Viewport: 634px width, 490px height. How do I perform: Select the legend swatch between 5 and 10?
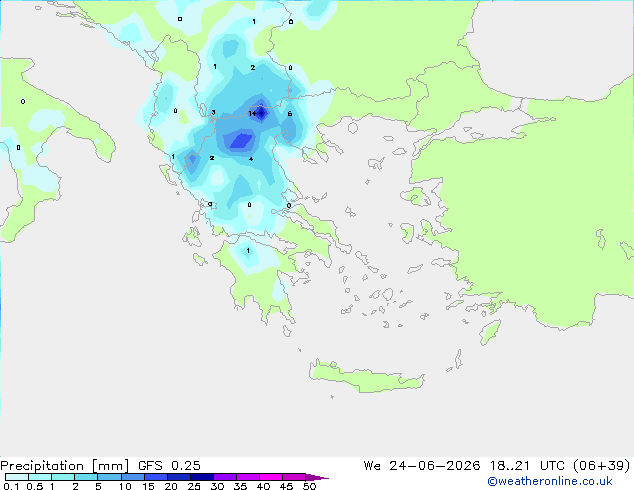[109, 477]
